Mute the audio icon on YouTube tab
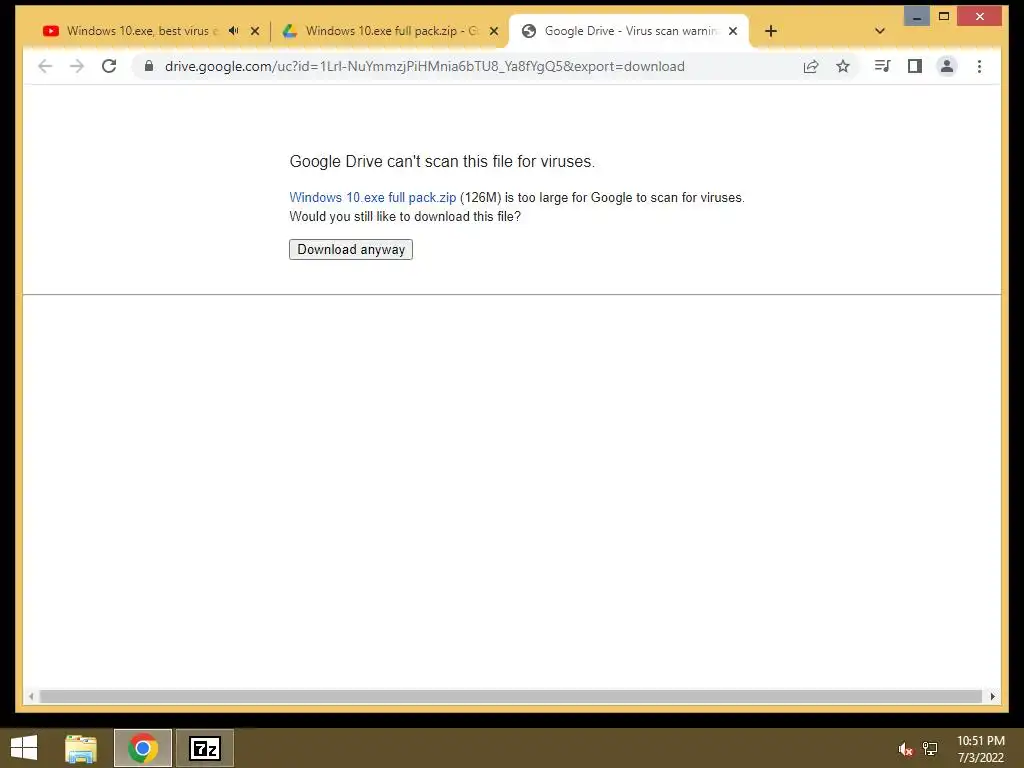The height and width of the screenshot is (768, 1024). point(233,31)
